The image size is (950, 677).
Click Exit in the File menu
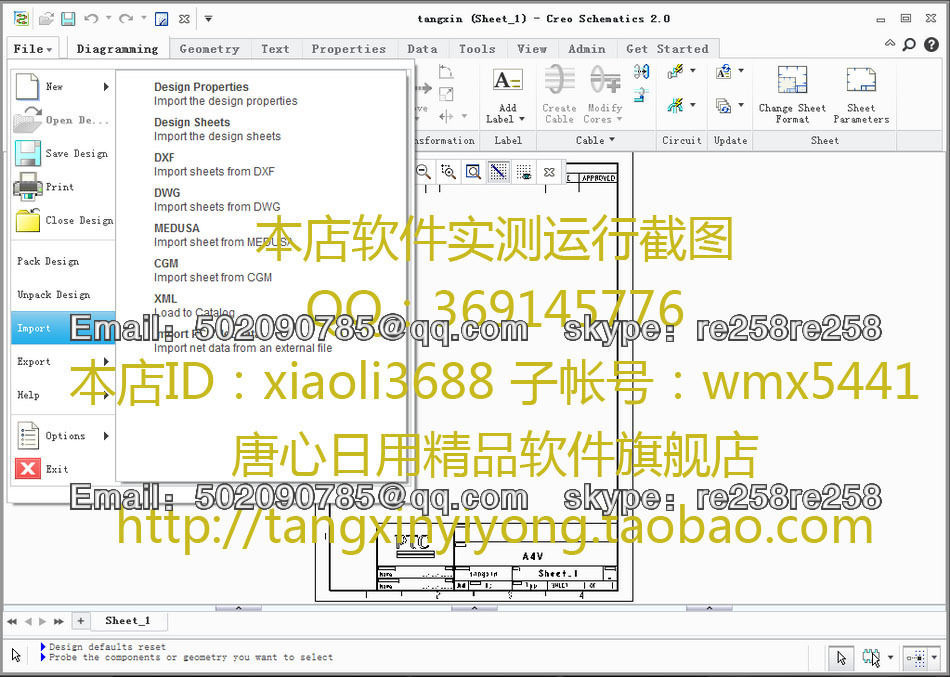coord(63,469)
